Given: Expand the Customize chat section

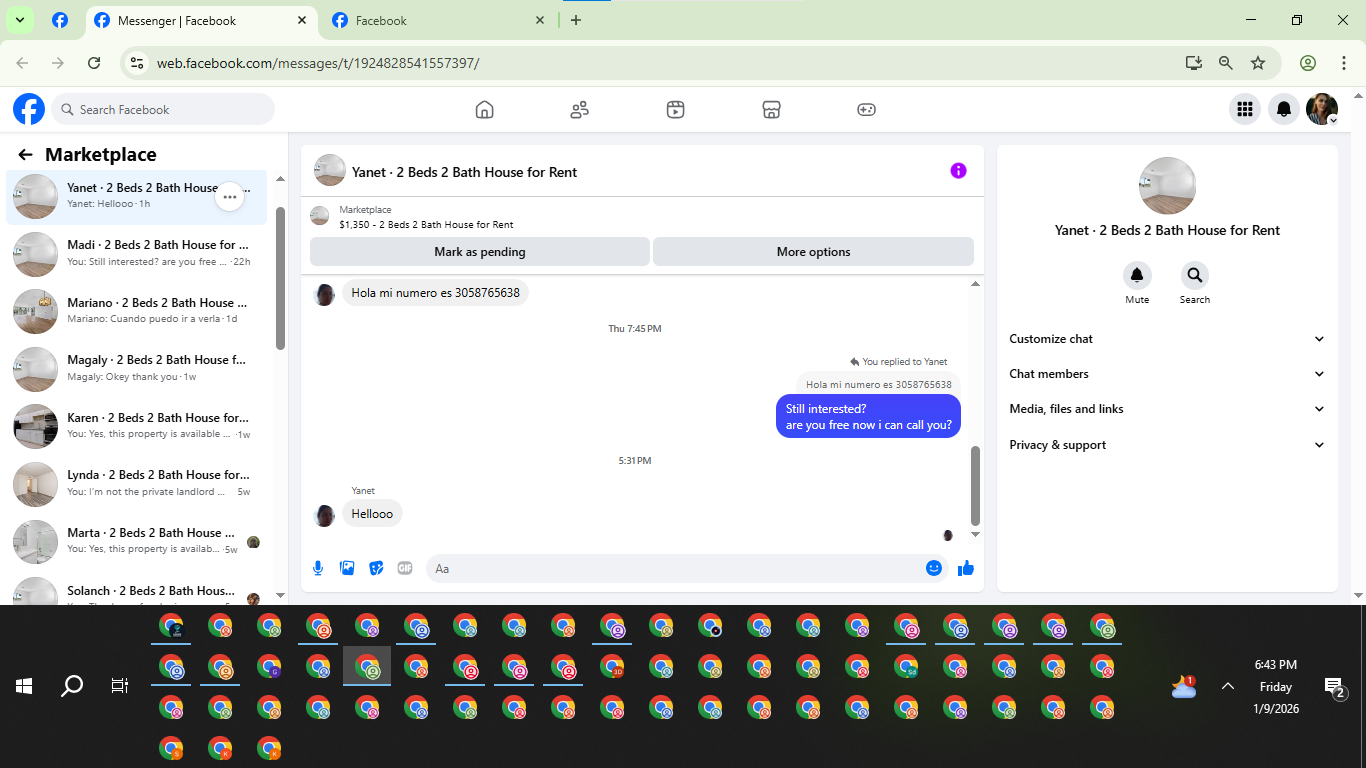Looking at the screenshot, I should pos(1167,339).
